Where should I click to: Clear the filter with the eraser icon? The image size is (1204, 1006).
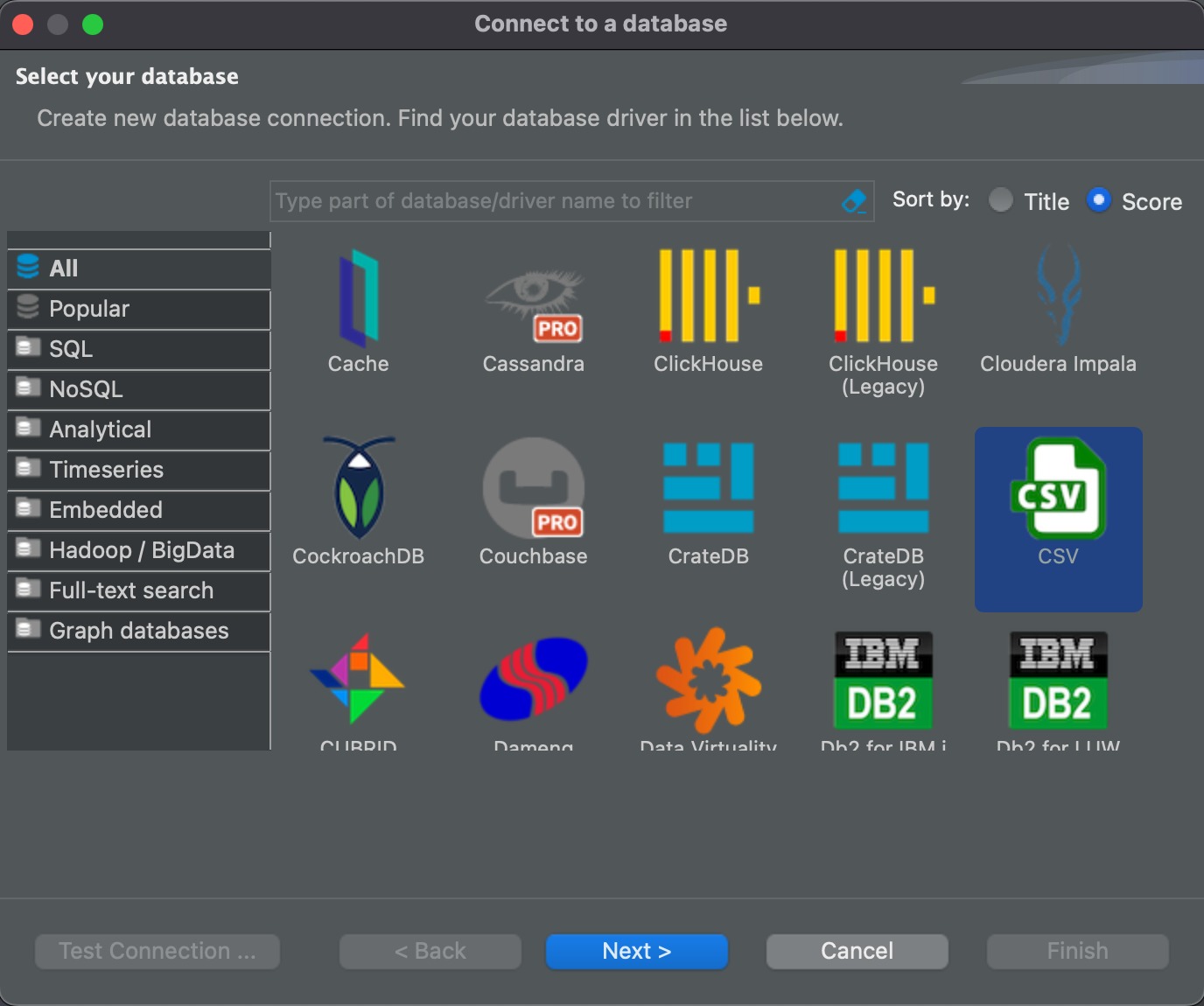coord(854,201)
